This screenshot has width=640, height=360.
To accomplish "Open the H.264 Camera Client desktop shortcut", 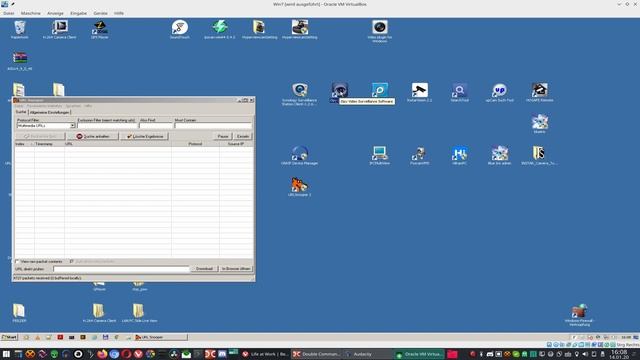I will pyautogui.click(x=60, y=29).
